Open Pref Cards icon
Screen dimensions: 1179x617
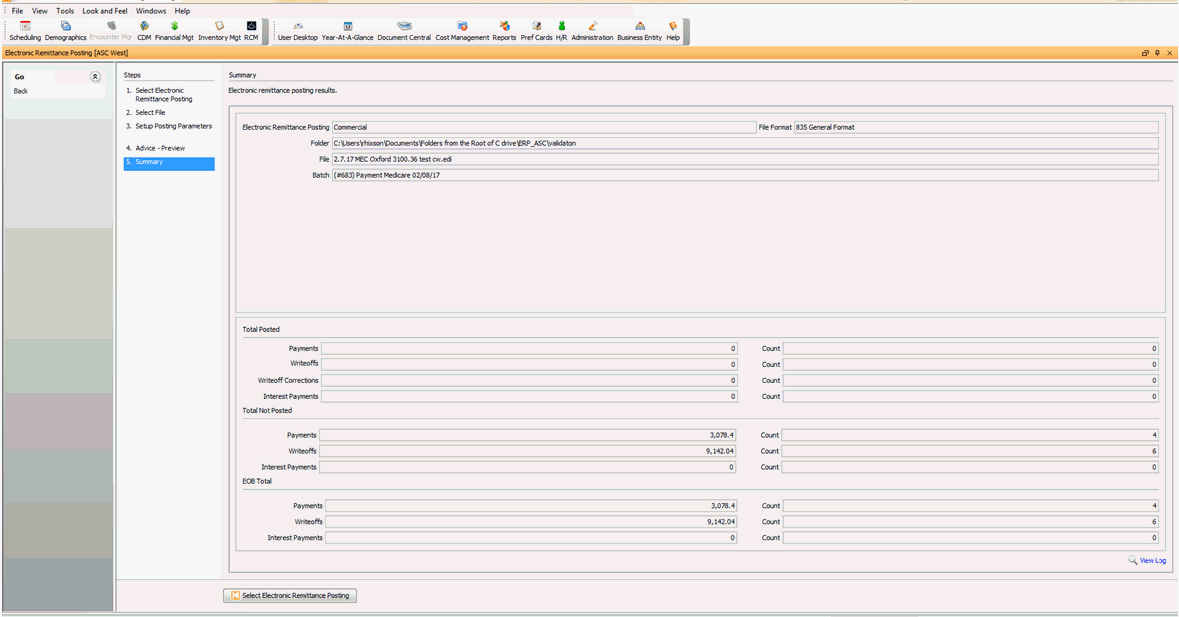pos(536,31)
